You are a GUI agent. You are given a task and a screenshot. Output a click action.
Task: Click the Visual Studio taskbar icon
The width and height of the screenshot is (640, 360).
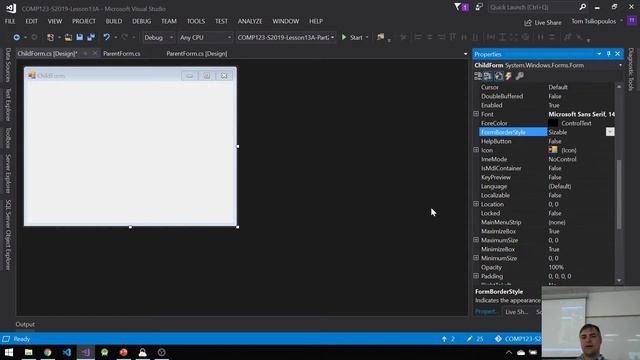click(x=86, y=352)
